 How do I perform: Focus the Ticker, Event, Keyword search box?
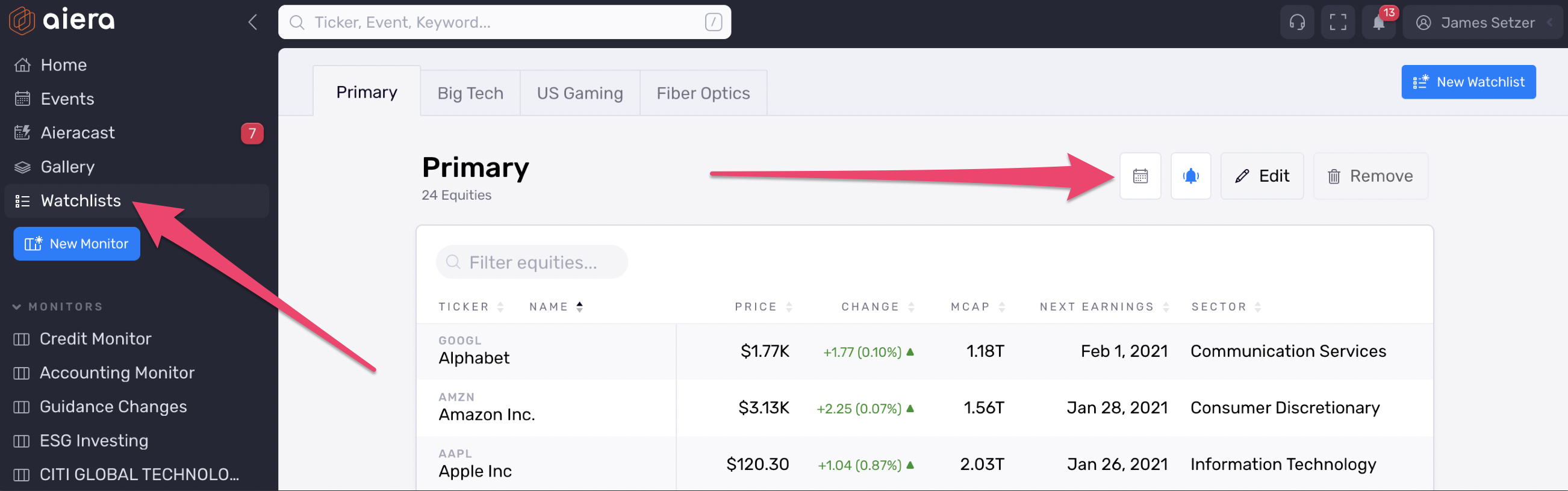tap(504, 22)
